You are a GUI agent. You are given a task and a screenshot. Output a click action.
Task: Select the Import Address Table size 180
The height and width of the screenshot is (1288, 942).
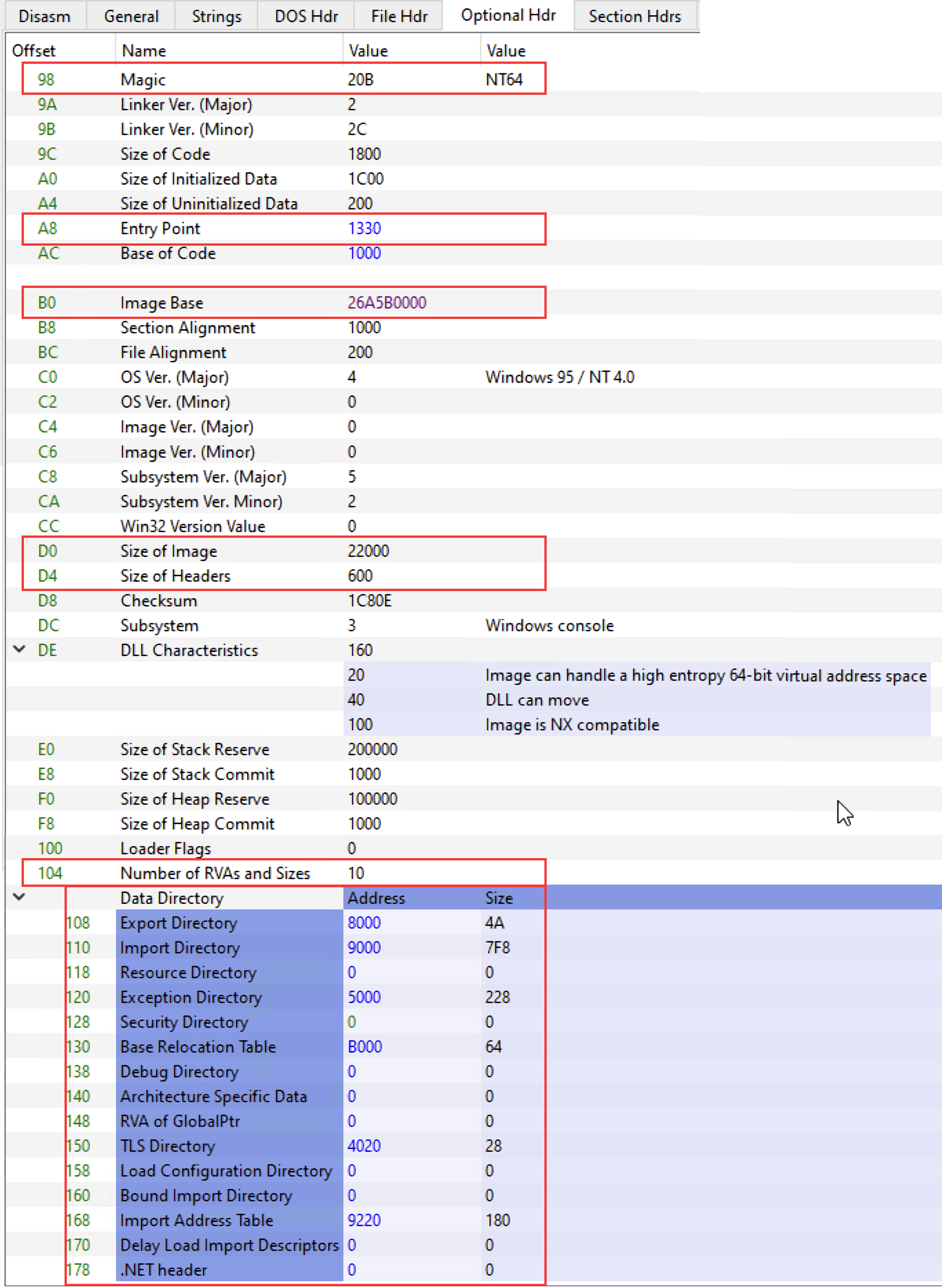[497, 1220]
